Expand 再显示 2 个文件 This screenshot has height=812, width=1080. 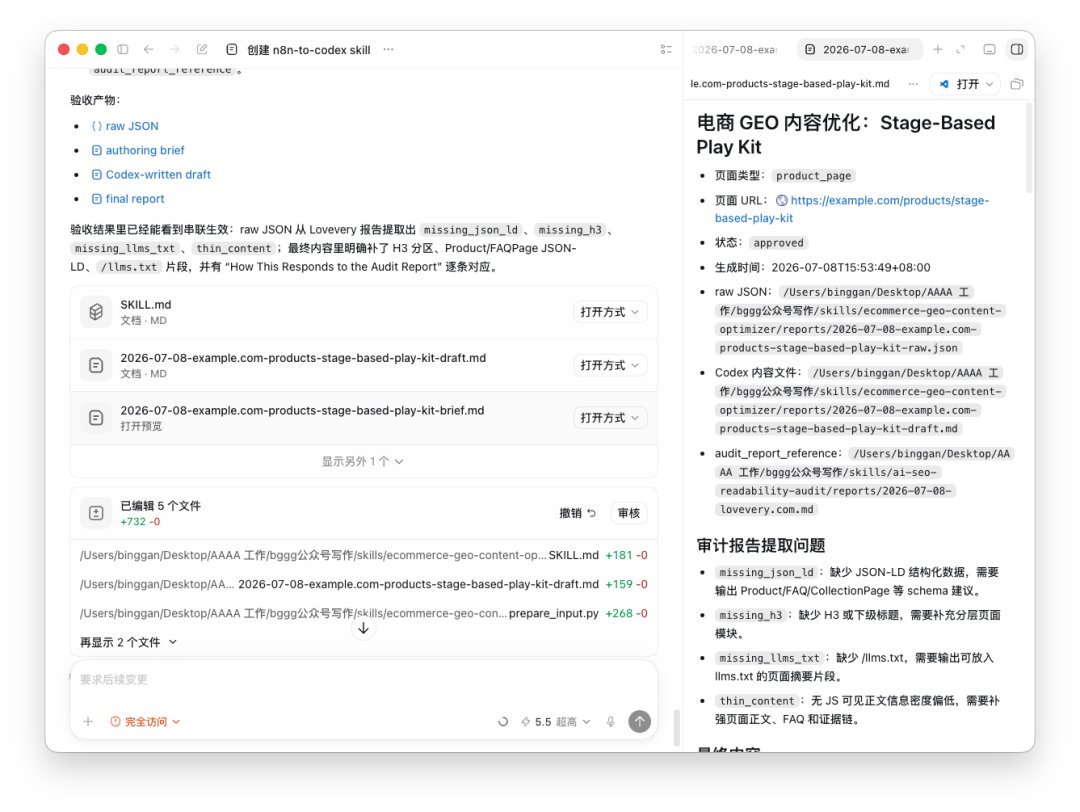[128, 642]
